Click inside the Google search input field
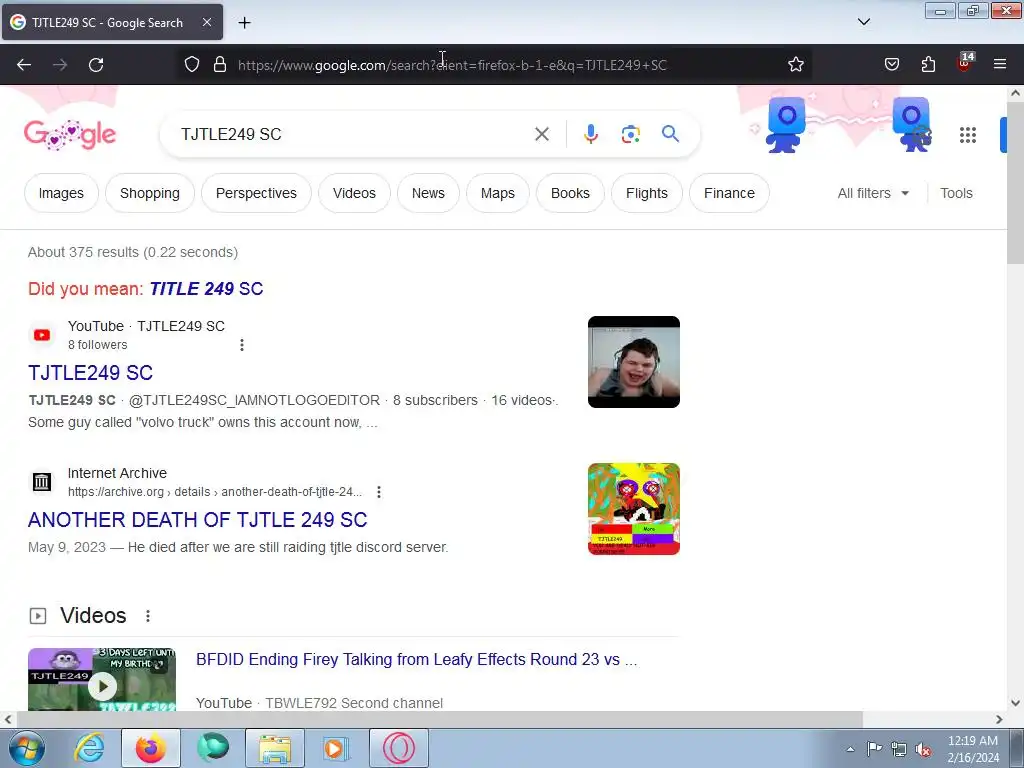1024x768 pixels. (353, 135)
